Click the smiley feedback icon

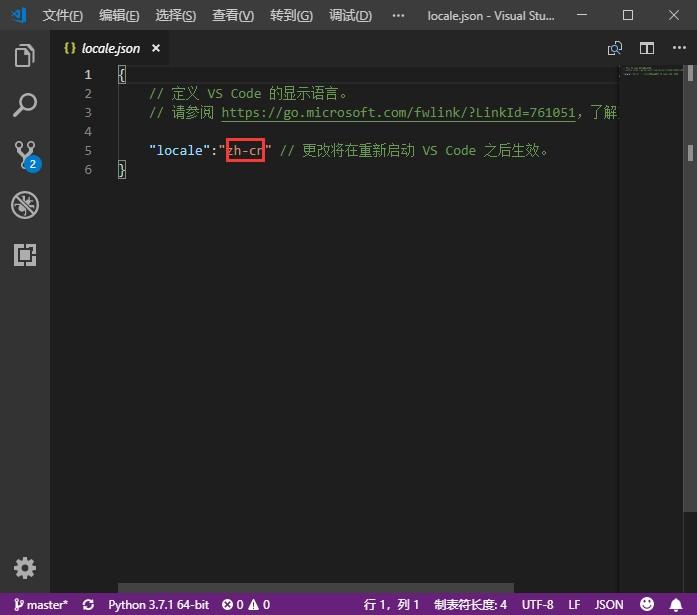click(x=647, y=604)
